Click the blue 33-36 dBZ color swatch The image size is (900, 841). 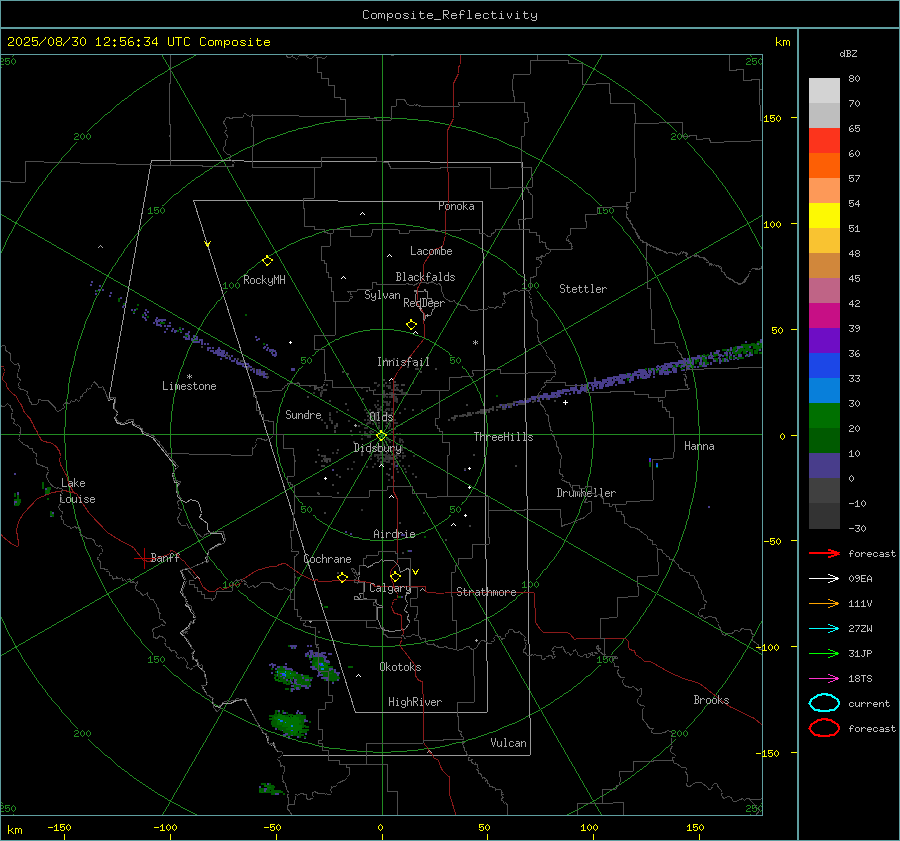(824, 366)
